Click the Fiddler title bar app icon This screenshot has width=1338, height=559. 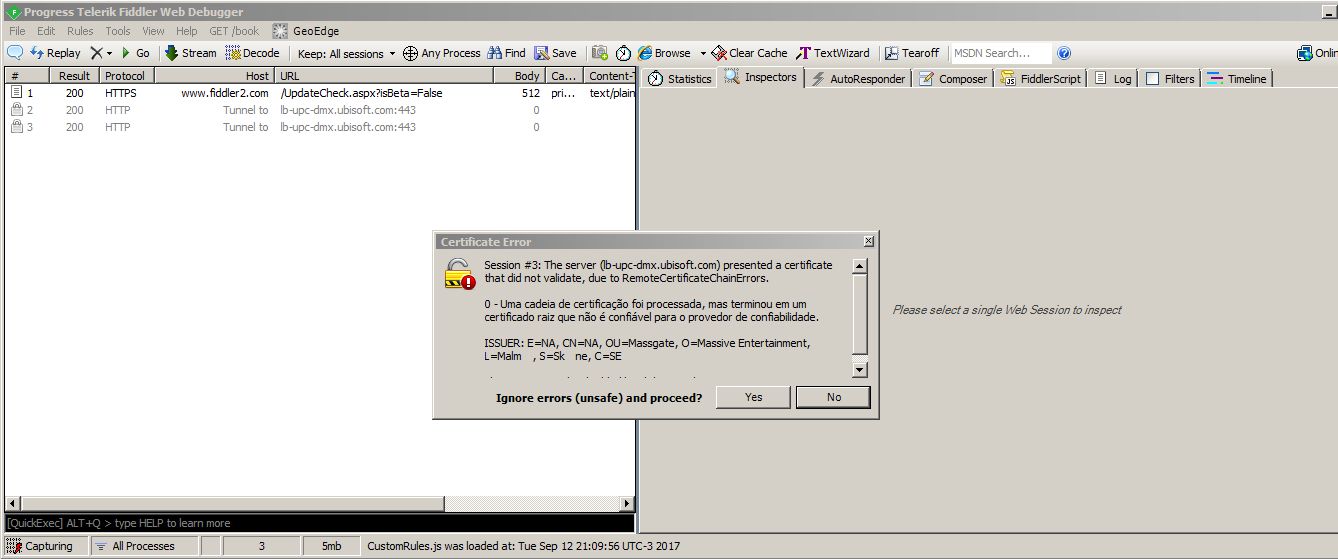click(x=11, y=12)
